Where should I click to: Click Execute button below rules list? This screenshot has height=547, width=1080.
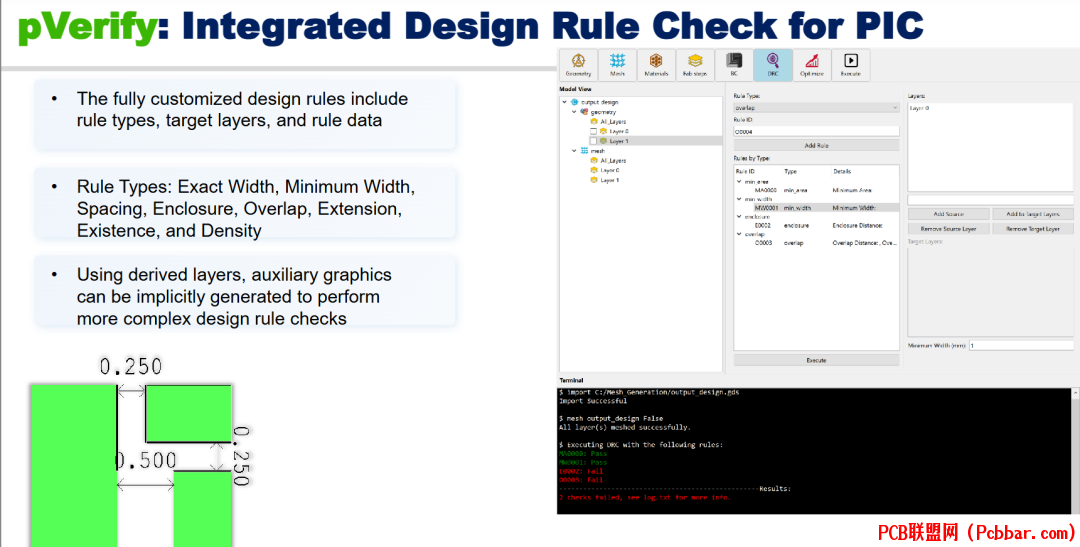click(x=816, y=360)
